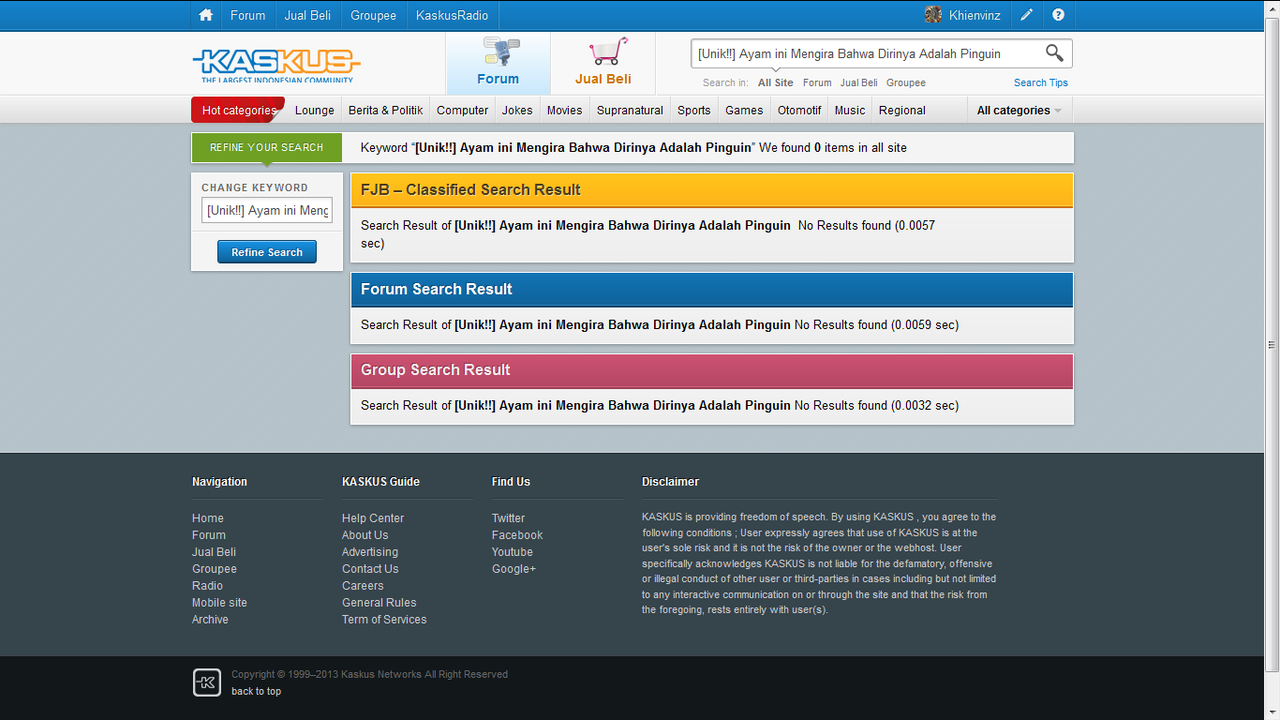Click Hot categories label
Viewport: 1280px width, 720px height.
point(238,110)
